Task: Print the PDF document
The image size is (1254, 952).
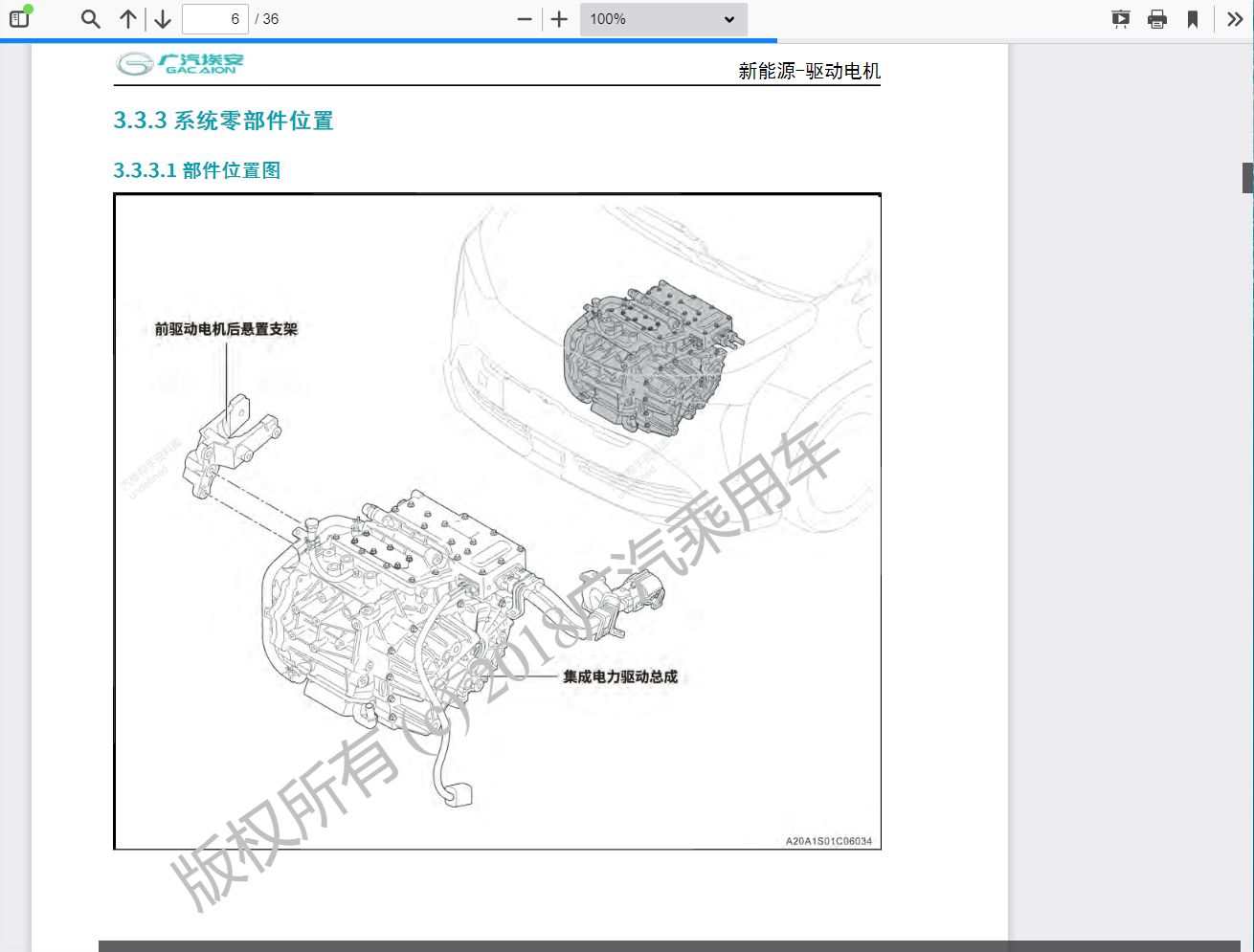Action: [1157, 18]
